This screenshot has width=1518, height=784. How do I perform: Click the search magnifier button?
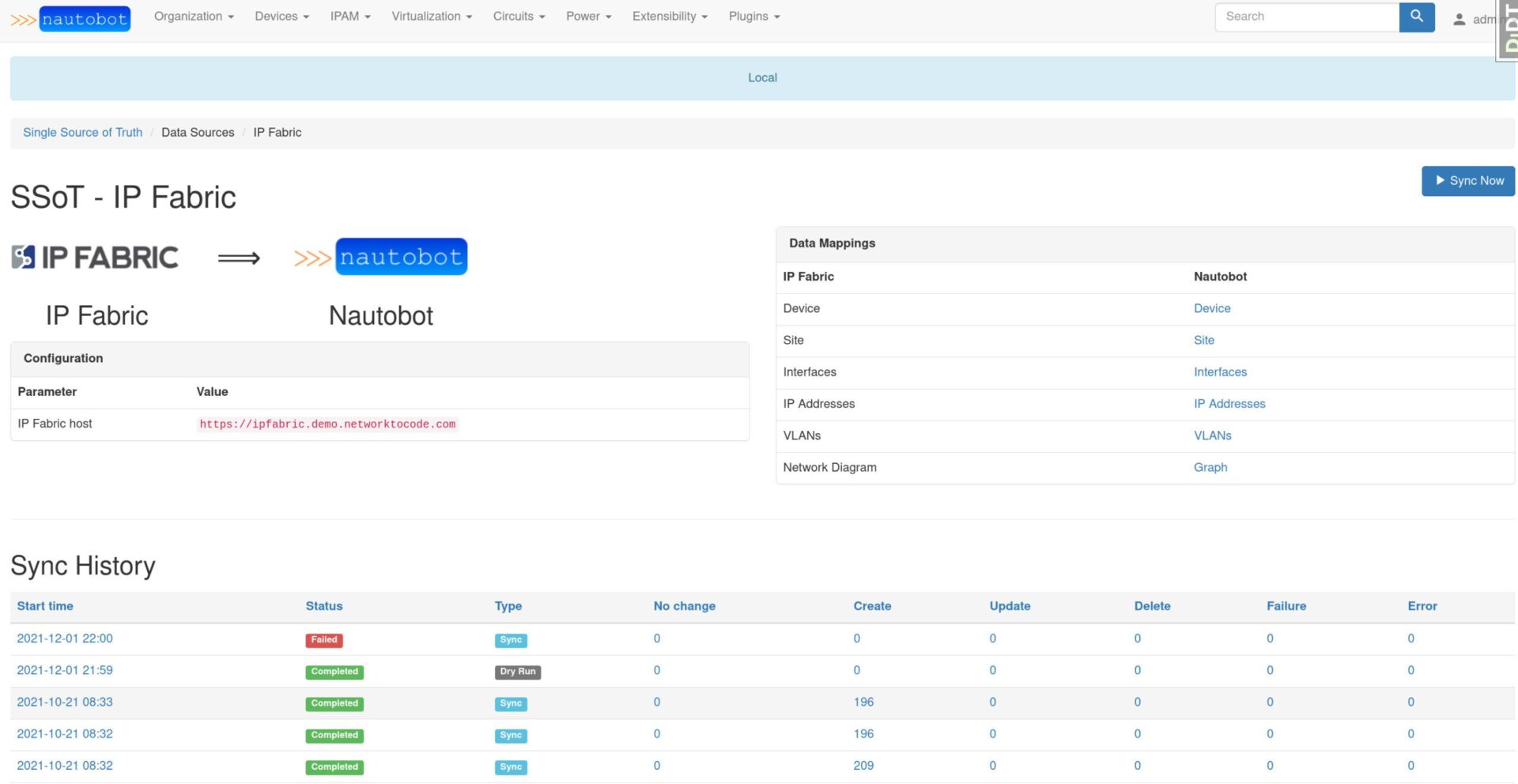[x=1416, y=17]
